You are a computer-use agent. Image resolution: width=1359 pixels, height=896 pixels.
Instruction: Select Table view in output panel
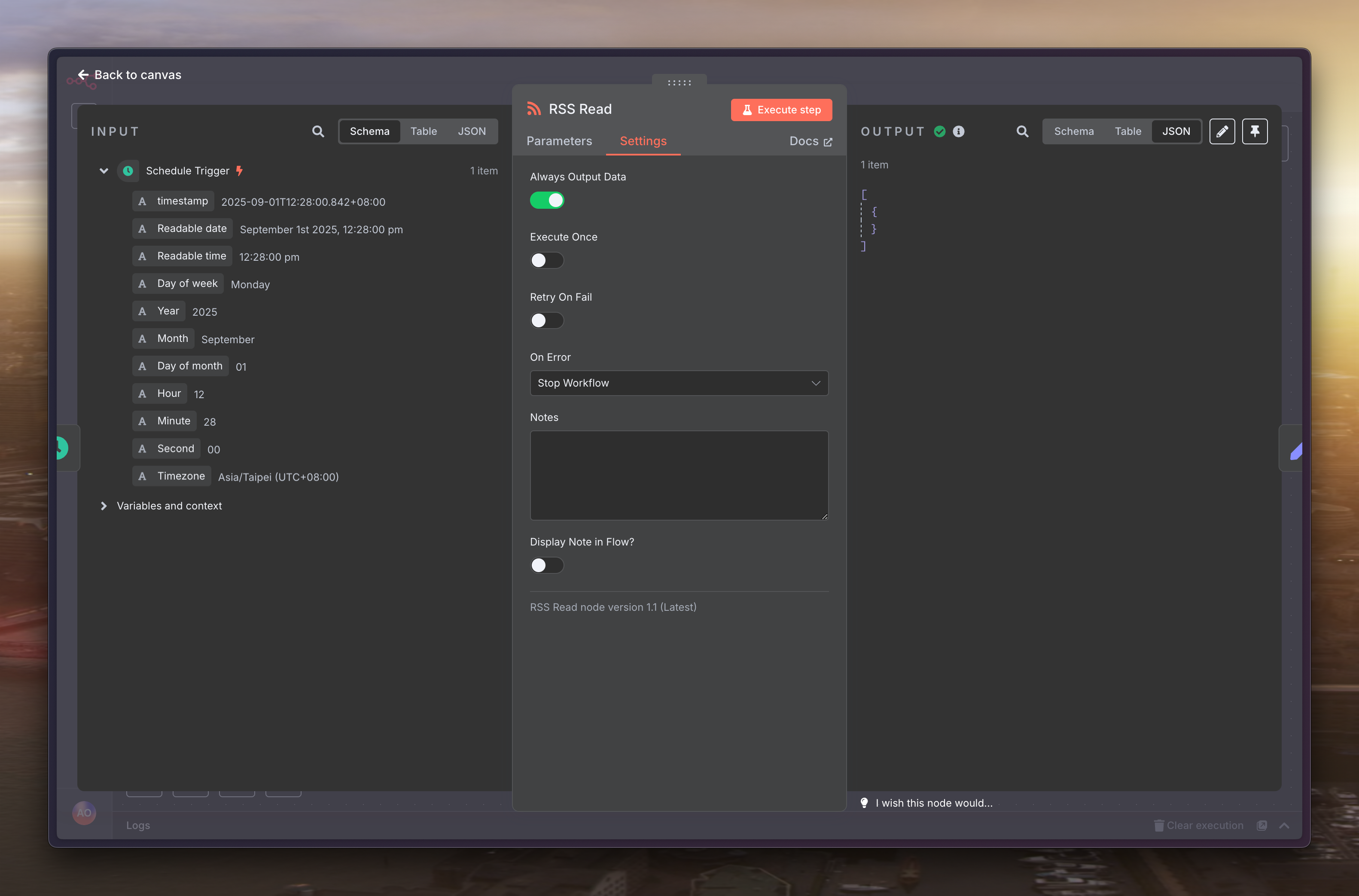coord(1127,131)
